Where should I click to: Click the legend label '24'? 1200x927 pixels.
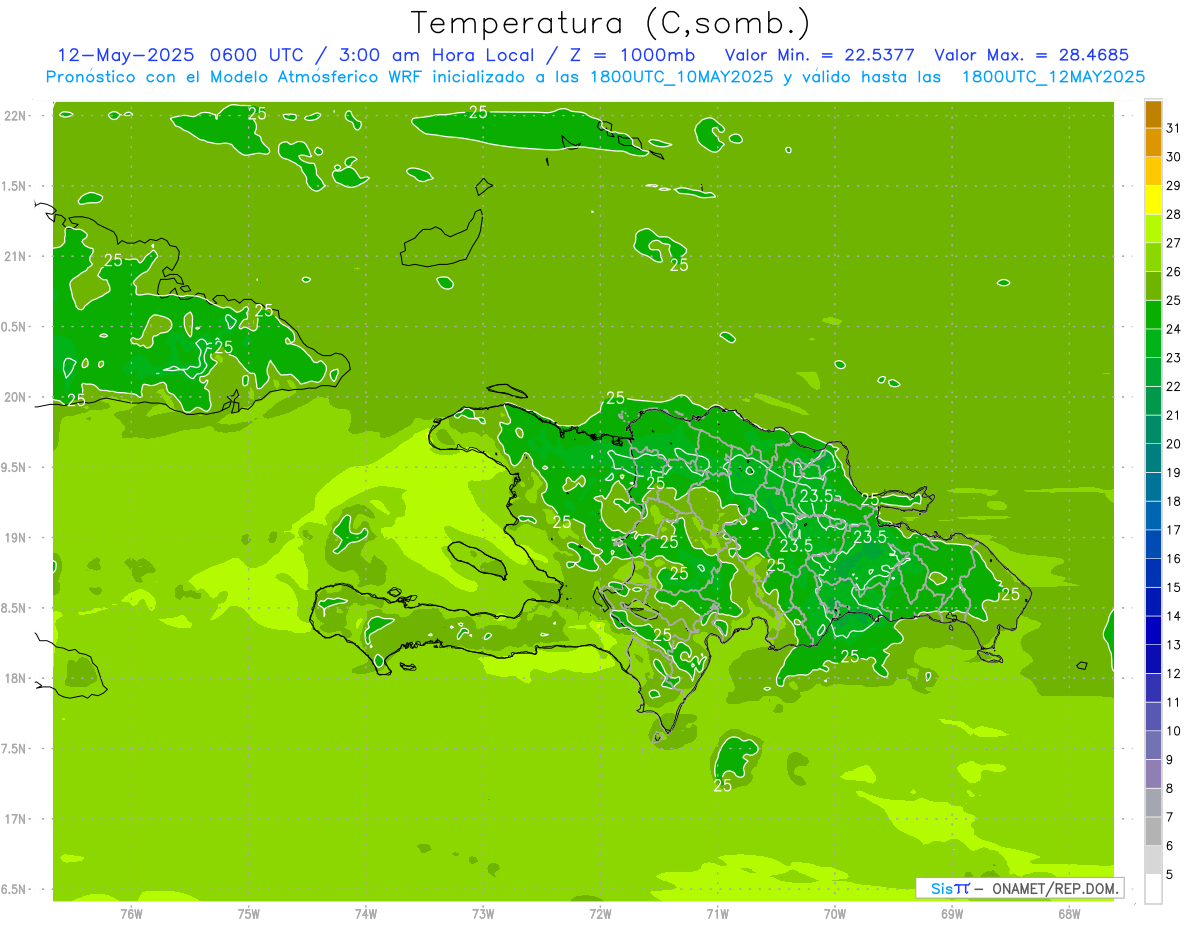coord(1173,329)
